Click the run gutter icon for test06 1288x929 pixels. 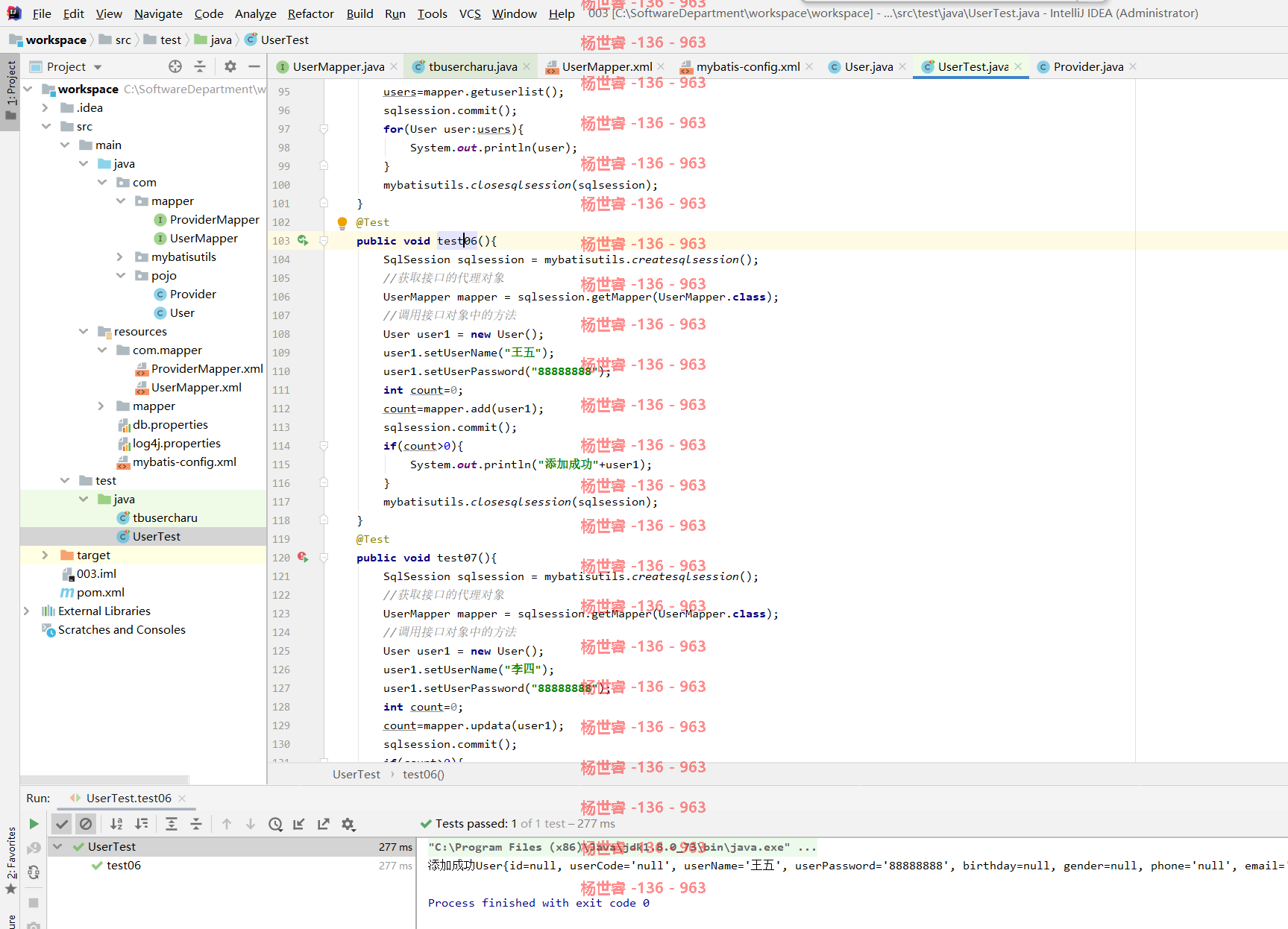tap(303, 240)
